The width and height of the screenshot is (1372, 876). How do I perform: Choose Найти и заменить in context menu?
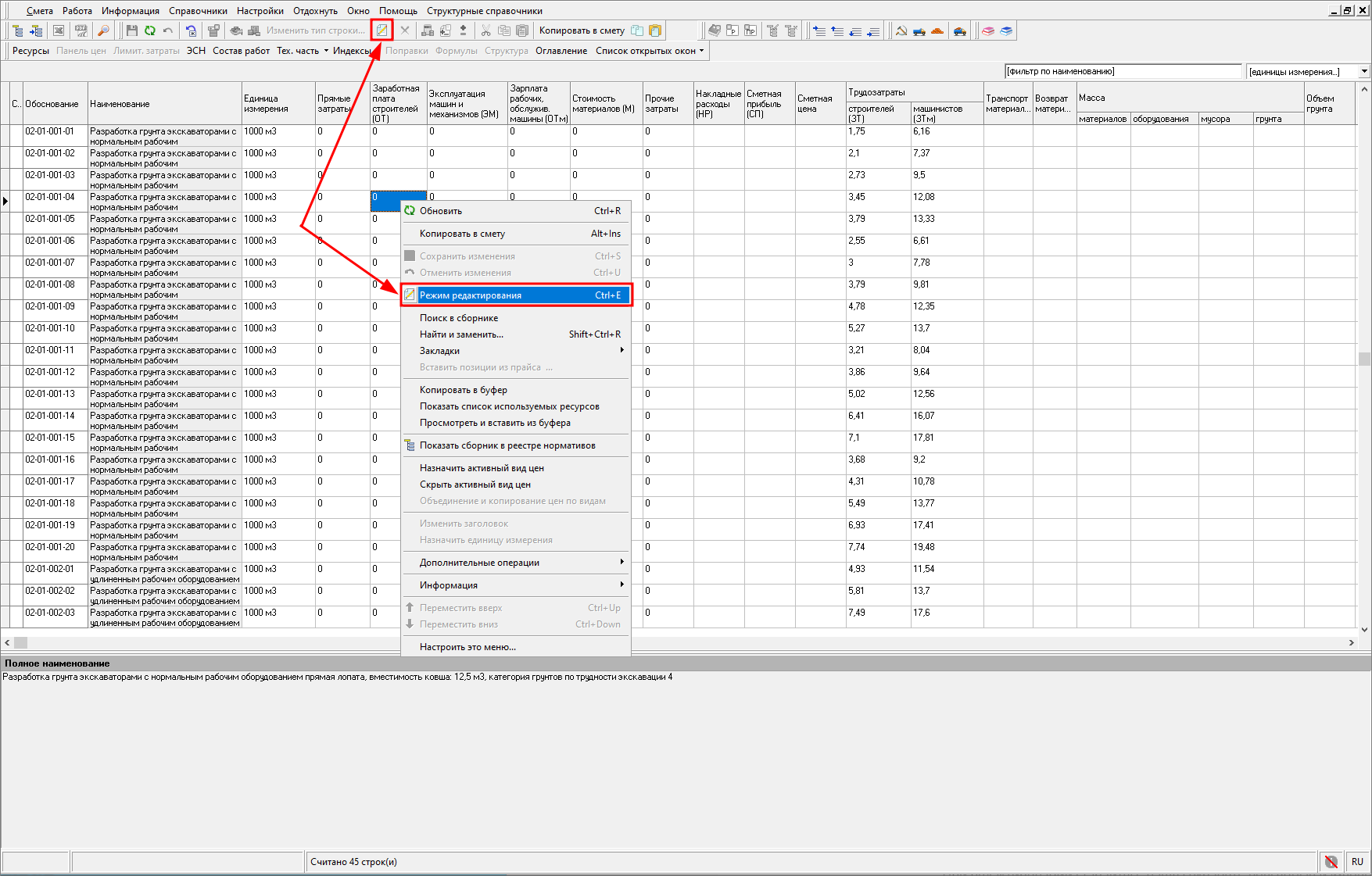click(461, 334)
